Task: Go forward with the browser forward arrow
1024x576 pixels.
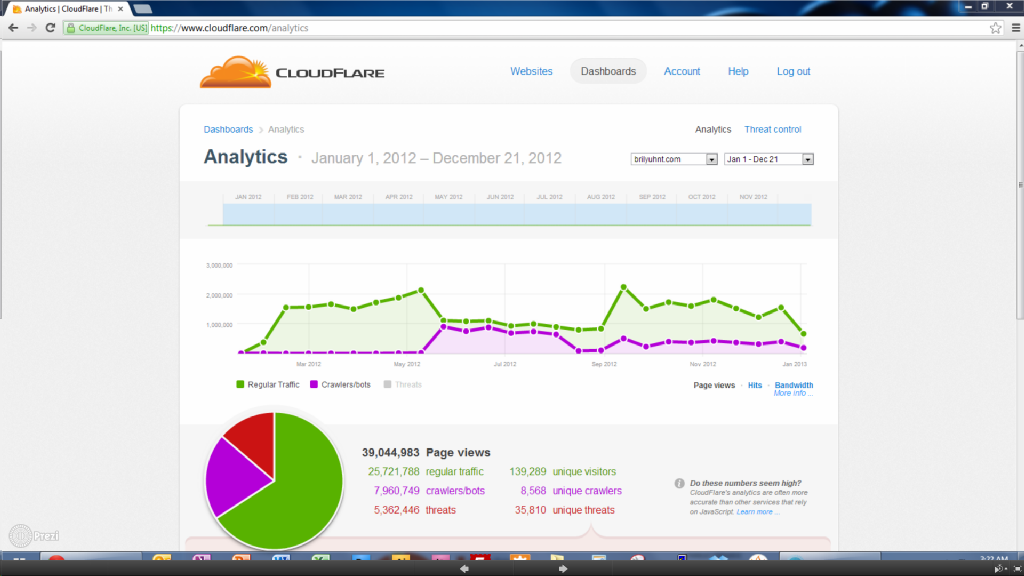Action: click(31, 28)
